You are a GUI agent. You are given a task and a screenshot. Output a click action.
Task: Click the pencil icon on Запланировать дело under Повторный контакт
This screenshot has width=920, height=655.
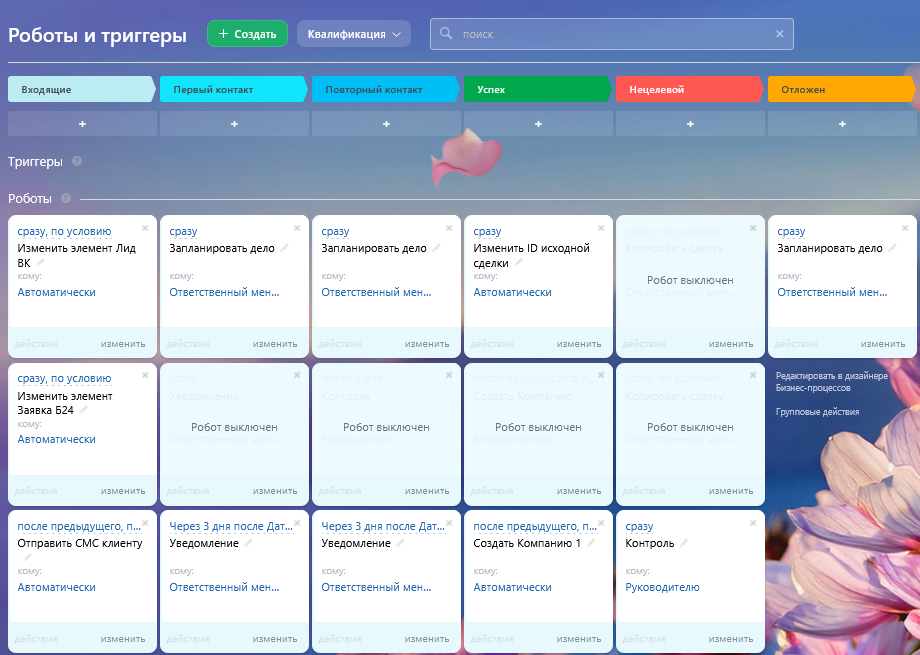436,248
